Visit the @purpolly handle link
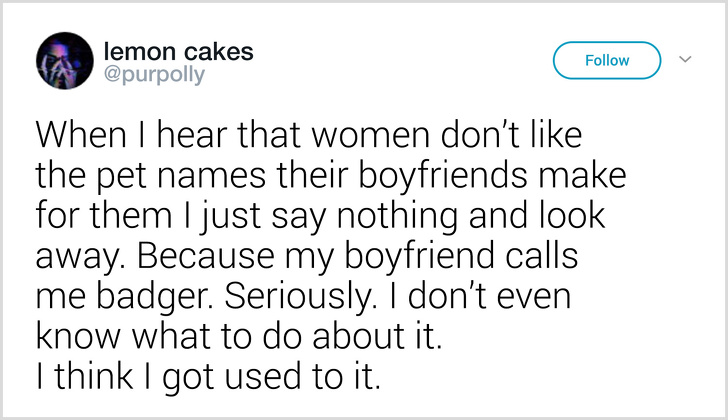 (154, 75)
